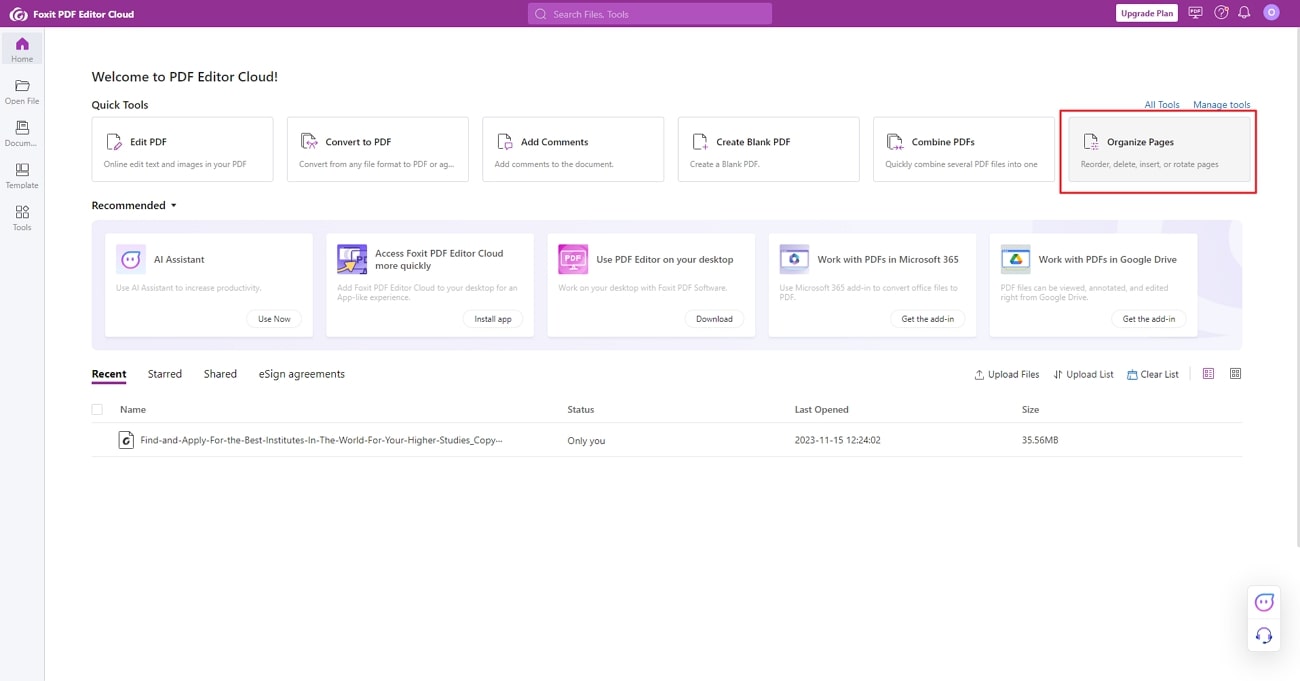Click Upload Files
Viewport: 1300px width, 681px height.
click(1007, 374)
